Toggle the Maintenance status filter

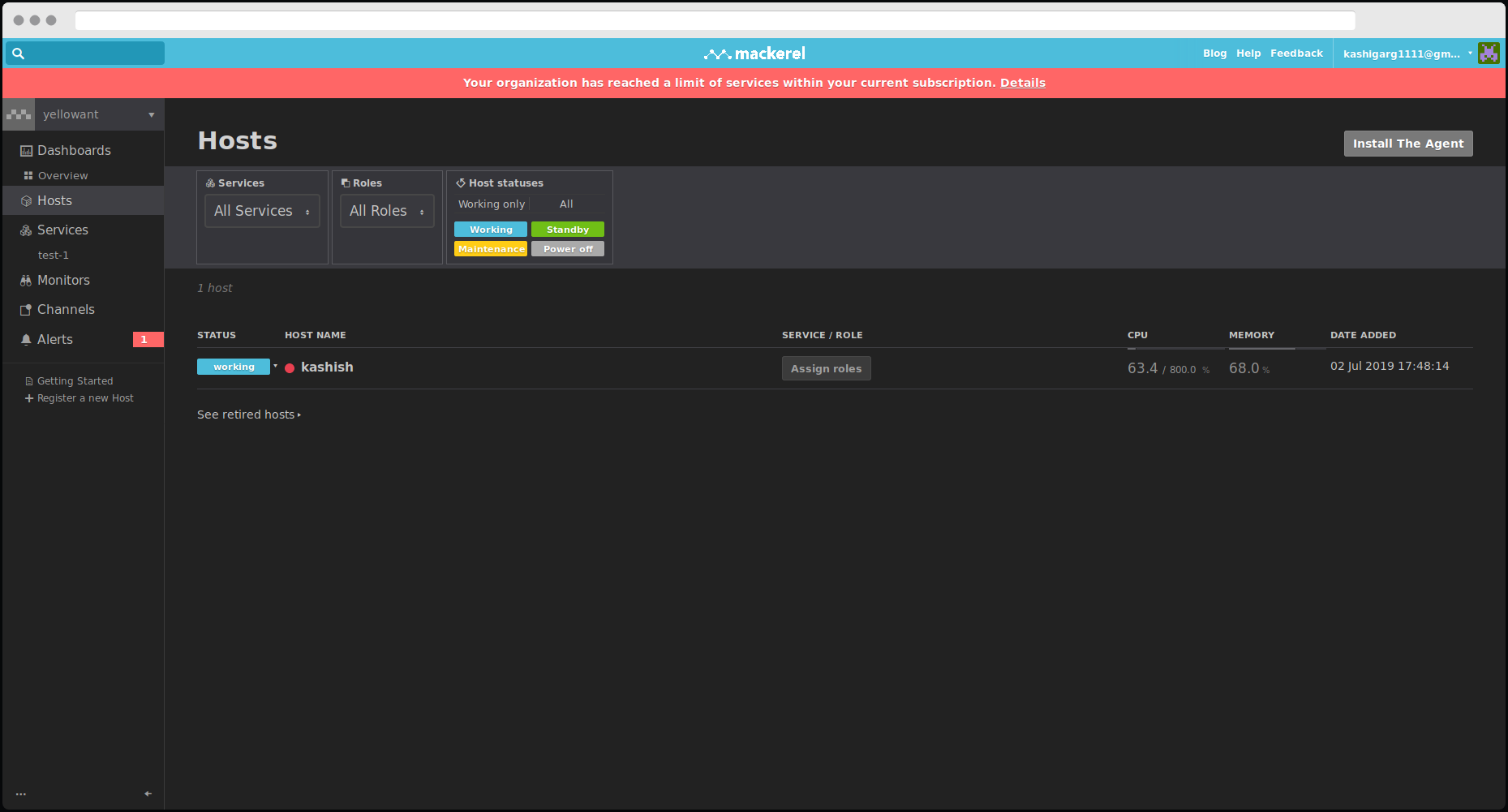(x=491, y=249)
